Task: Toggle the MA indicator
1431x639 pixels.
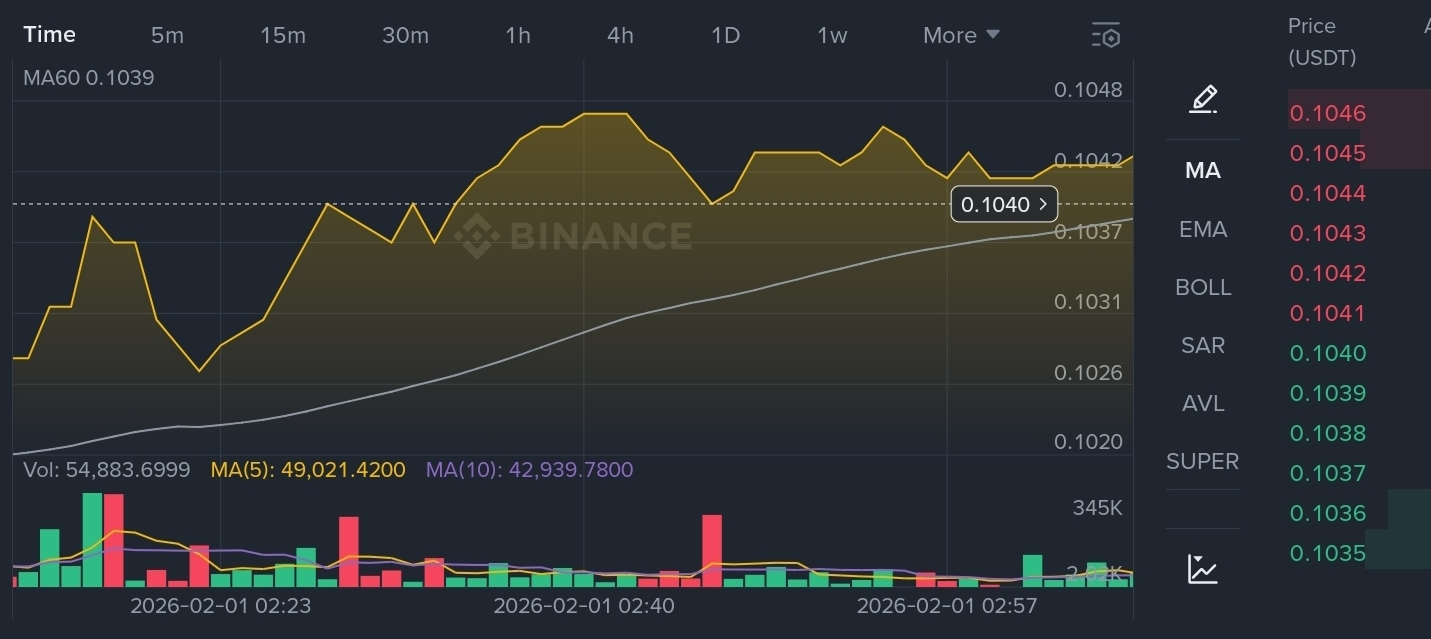Action: [x=1202, y=171]
